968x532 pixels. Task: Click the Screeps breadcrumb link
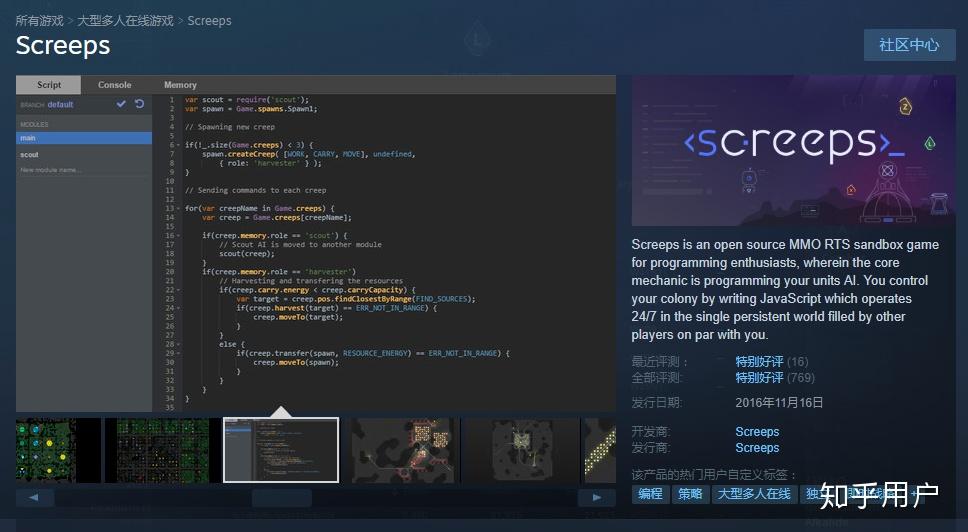coord(209,20)
